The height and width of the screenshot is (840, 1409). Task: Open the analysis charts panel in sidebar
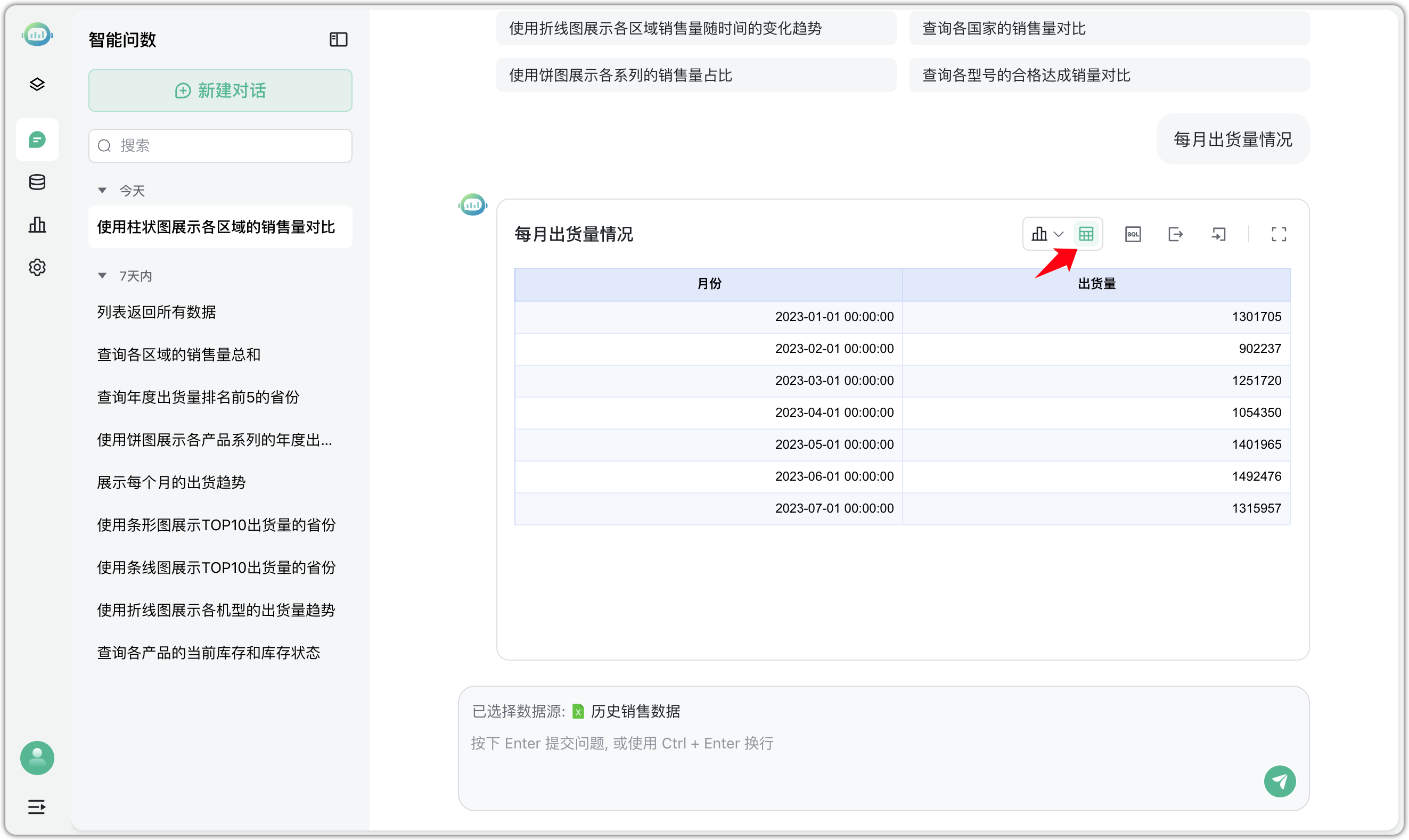pos(37,225)
